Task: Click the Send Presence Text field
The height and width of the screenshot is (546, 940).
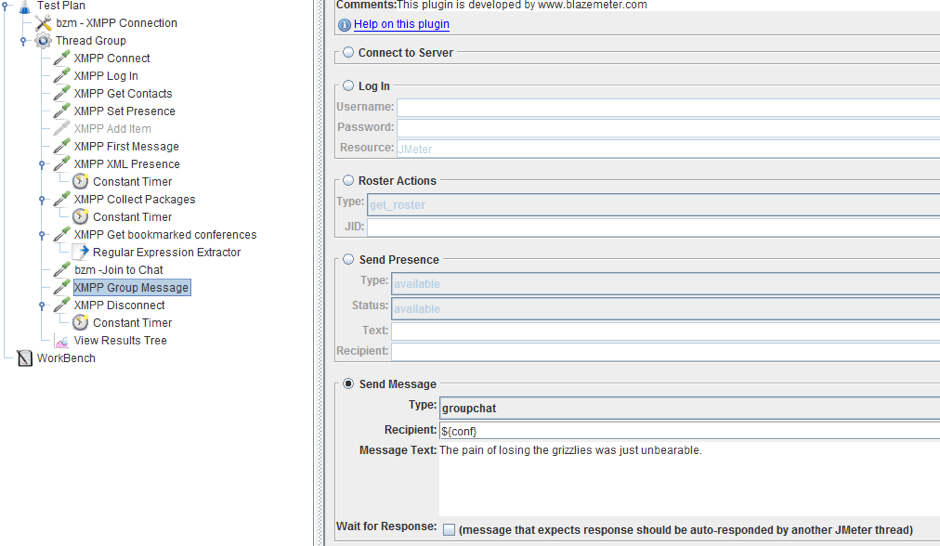Action: point(665,331)
